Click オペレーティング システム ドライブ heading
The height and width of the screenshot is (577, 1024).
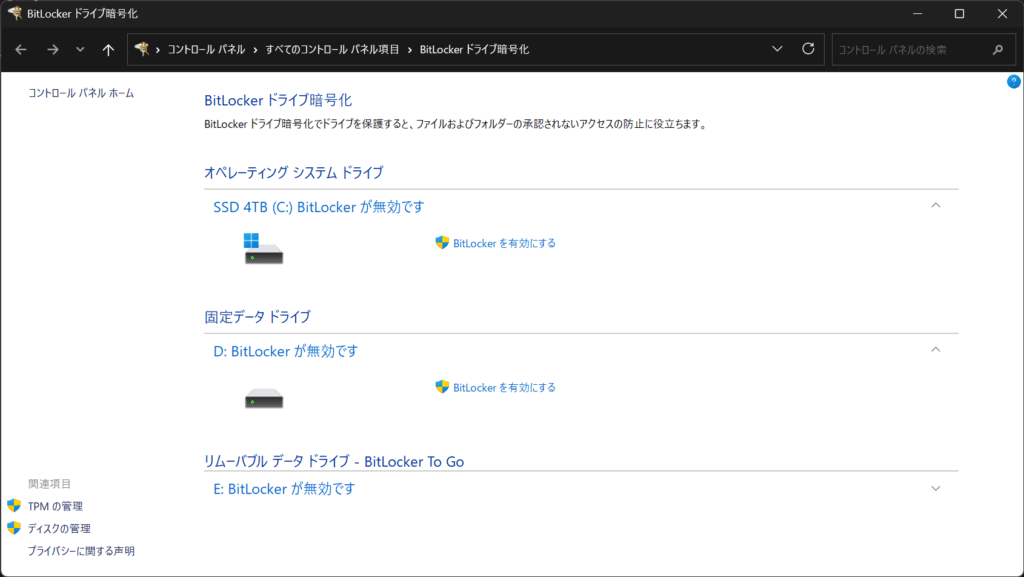294,173
